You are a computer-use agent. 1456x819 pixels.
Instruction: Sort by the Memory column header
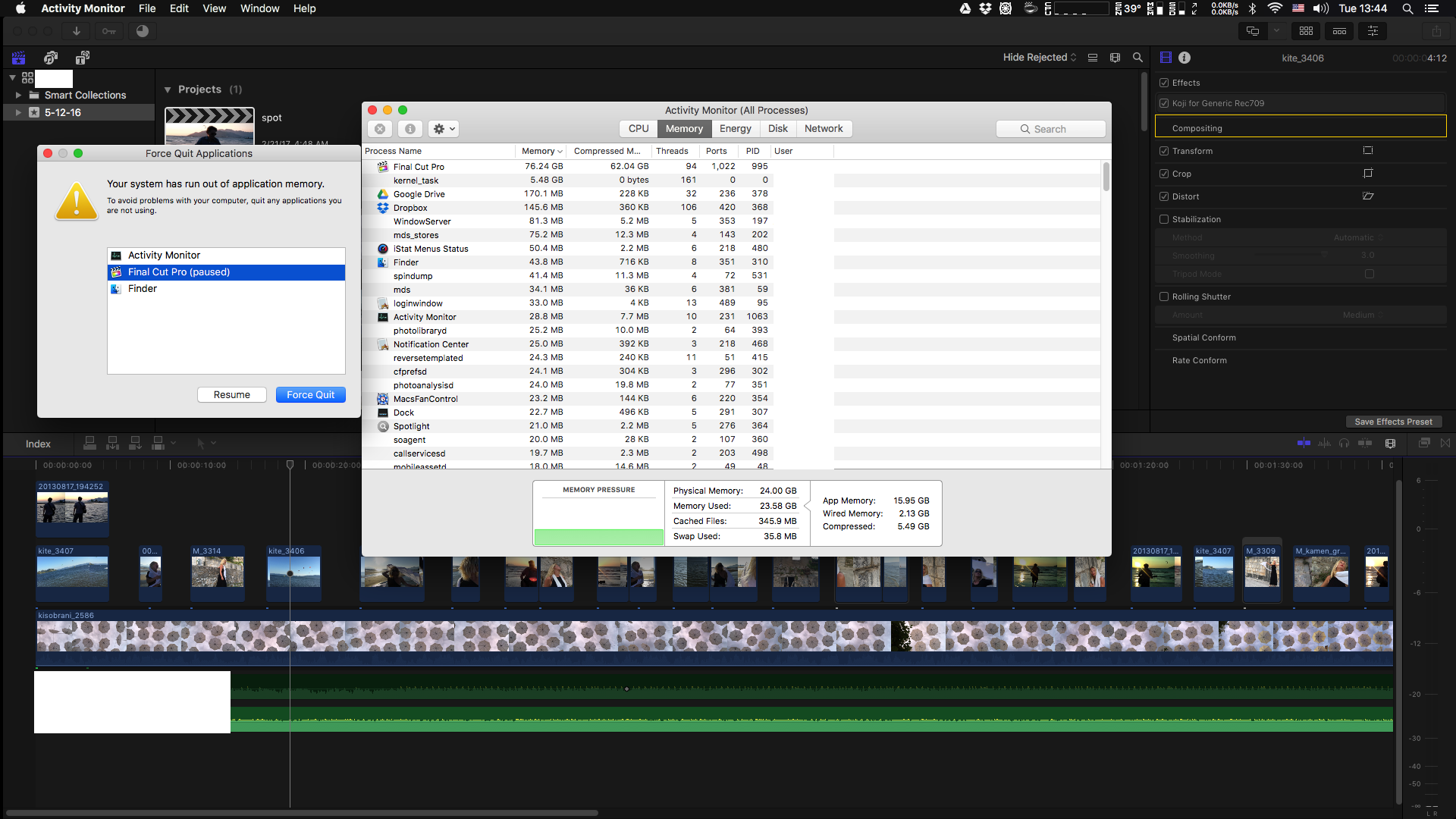coord(541,151)
